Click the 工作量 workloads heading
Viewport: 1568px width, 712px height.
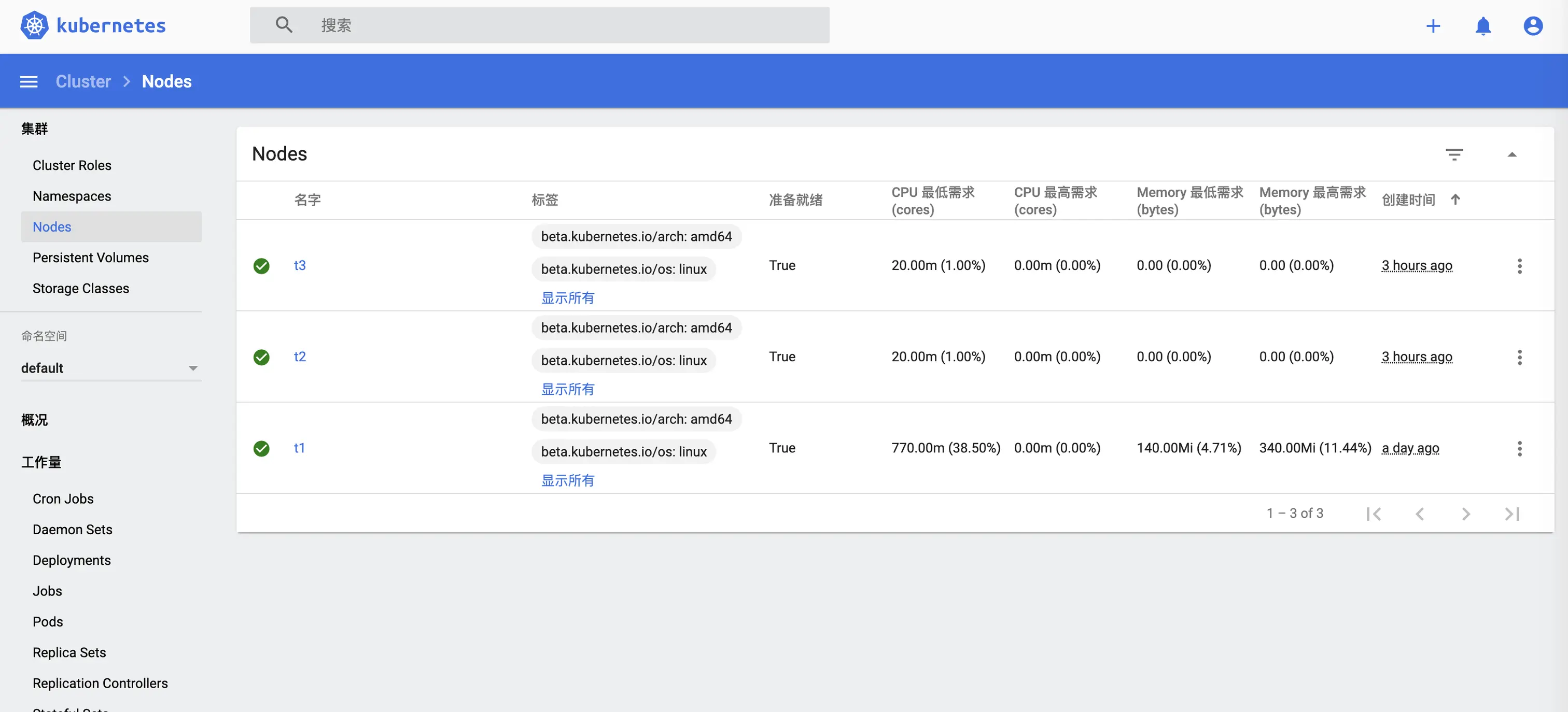point(41,462)
